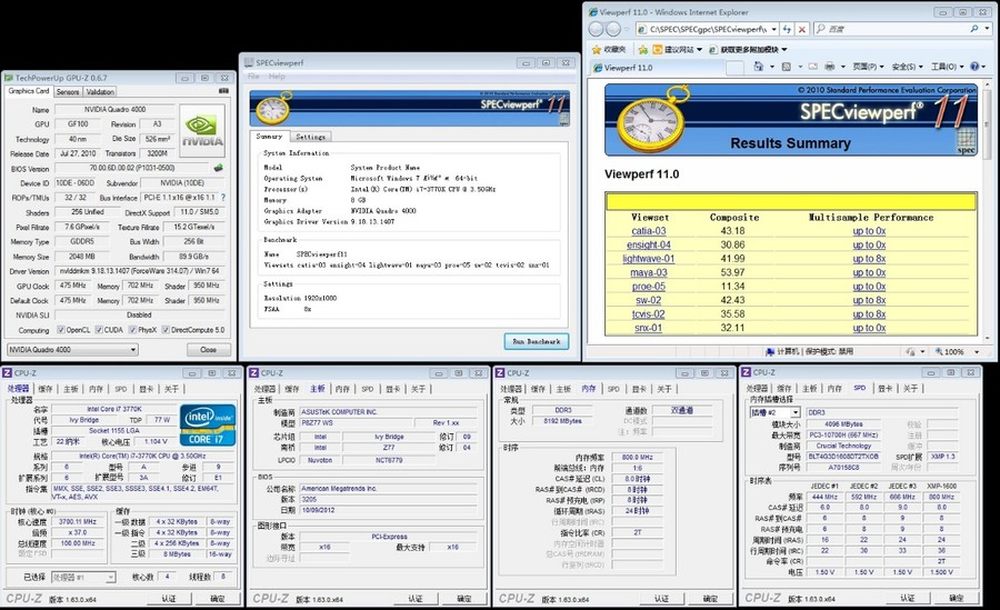
Task: Switch to GPU-Z Sensors tab
Action: [x=68, y=92]
